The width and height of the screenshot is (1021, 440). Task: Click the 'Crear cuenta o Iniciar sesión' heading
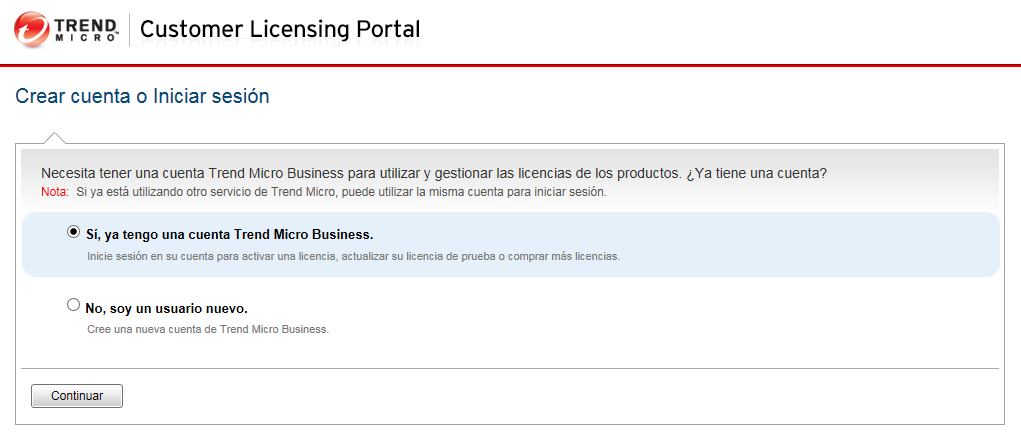(143, 97)
